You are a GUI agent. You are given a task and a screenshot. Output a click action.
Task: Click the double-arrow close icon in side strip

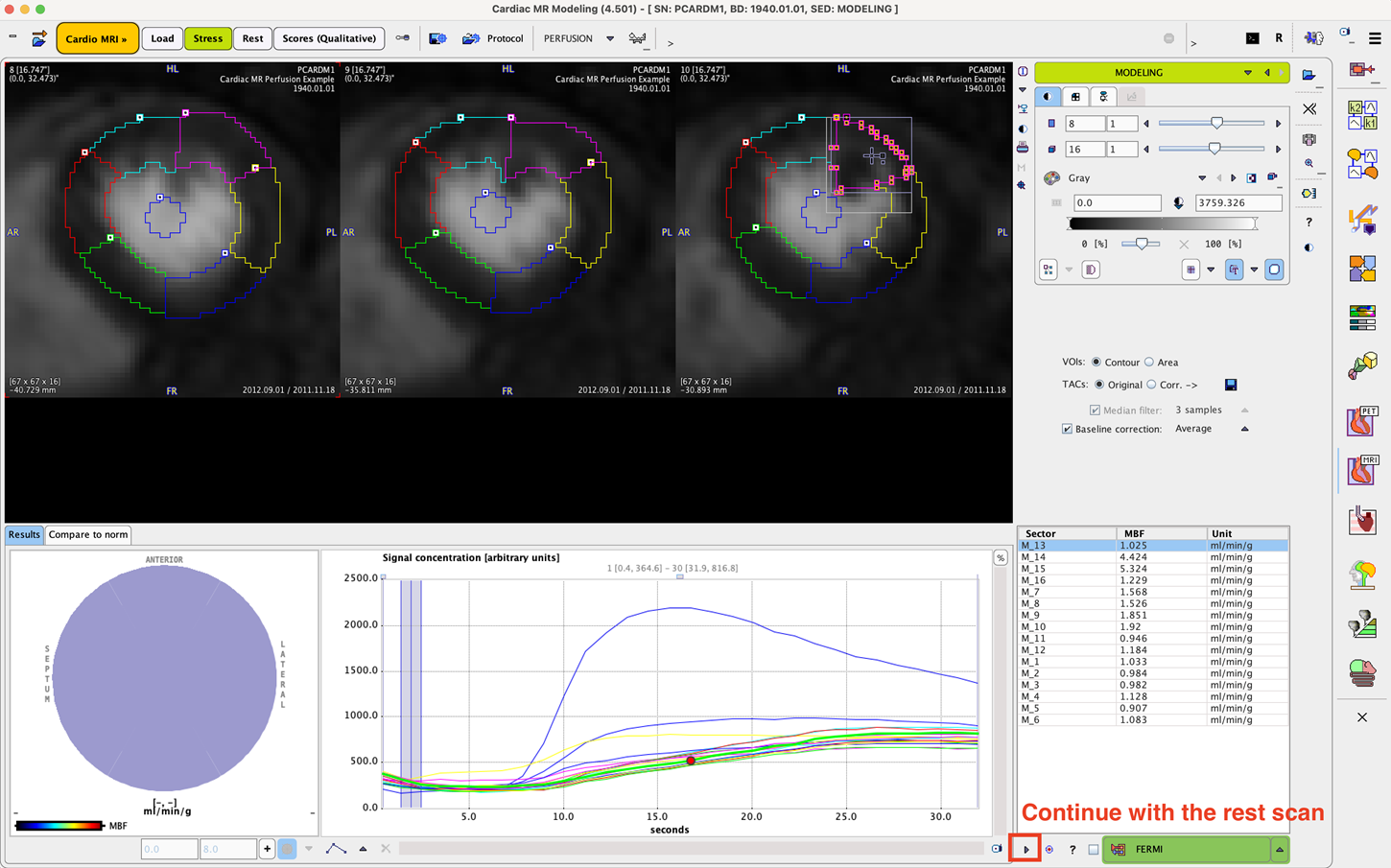pyautogui.click(x=1309, y=109)
